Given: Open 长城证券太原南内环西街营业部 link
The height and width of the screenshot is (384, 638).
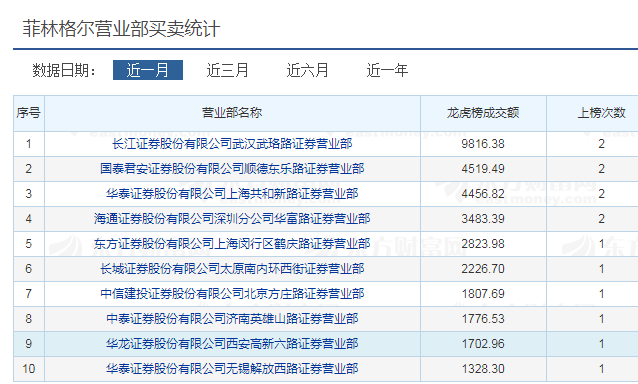Looking at the screenshot, I should point(232,268).
